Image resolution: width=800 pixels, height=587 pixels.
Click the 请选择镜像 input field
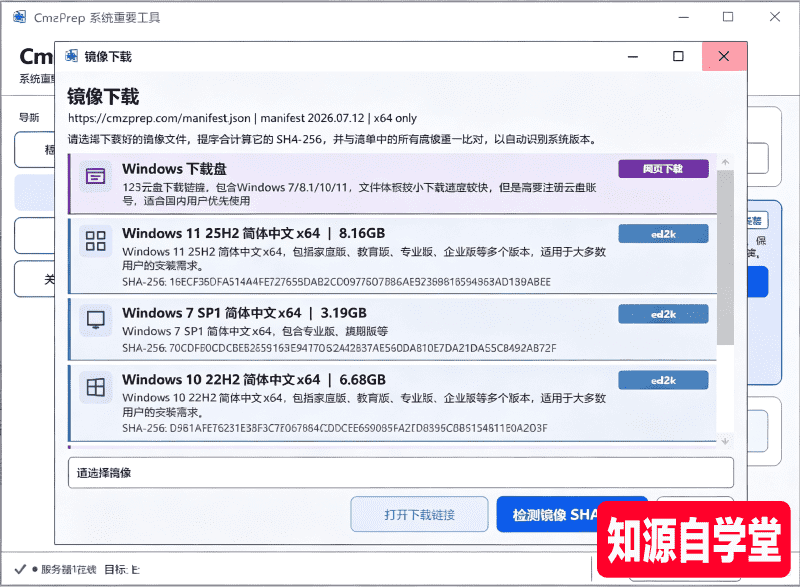pos(401,473)
